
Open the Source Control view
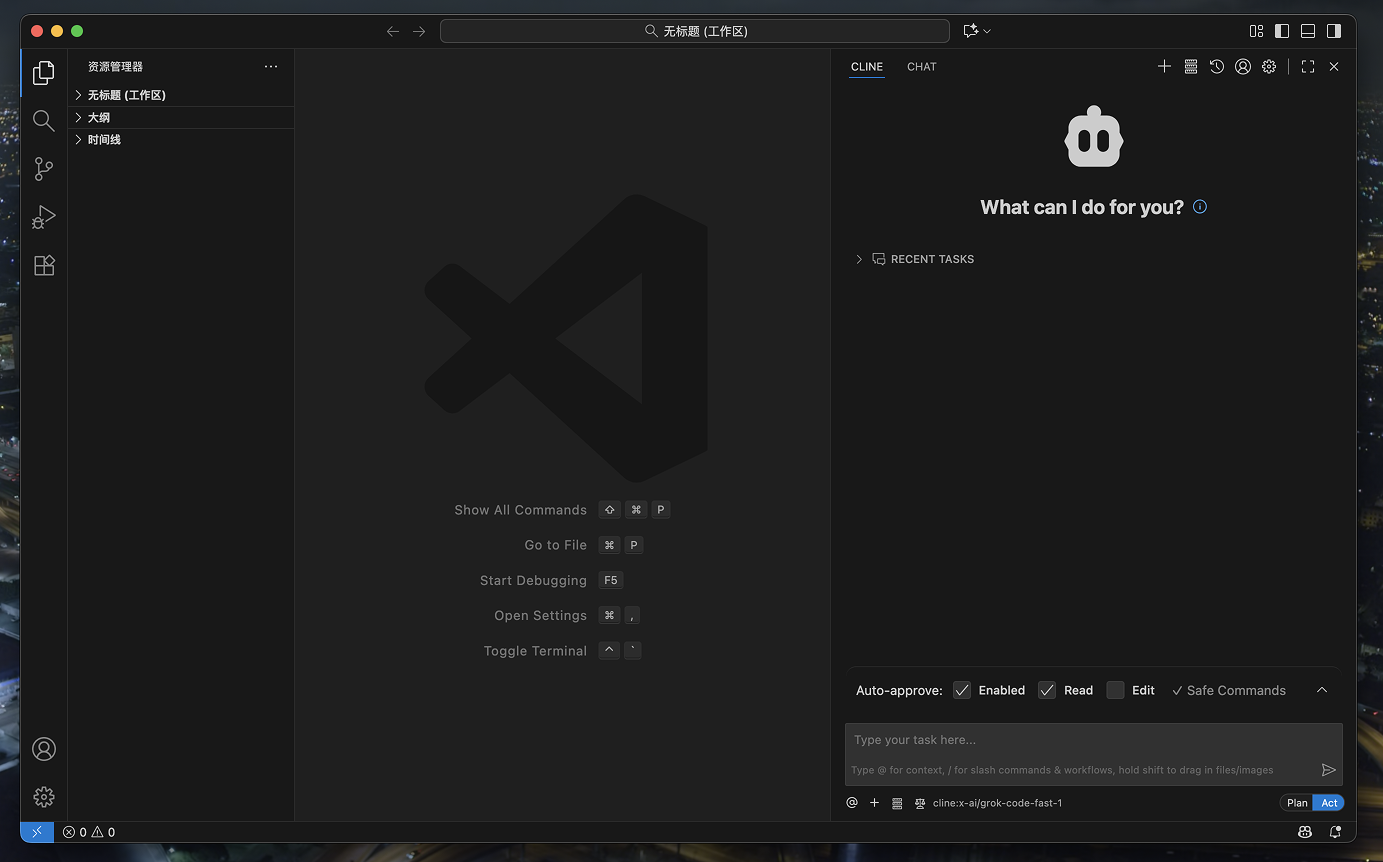pos(44,169)
